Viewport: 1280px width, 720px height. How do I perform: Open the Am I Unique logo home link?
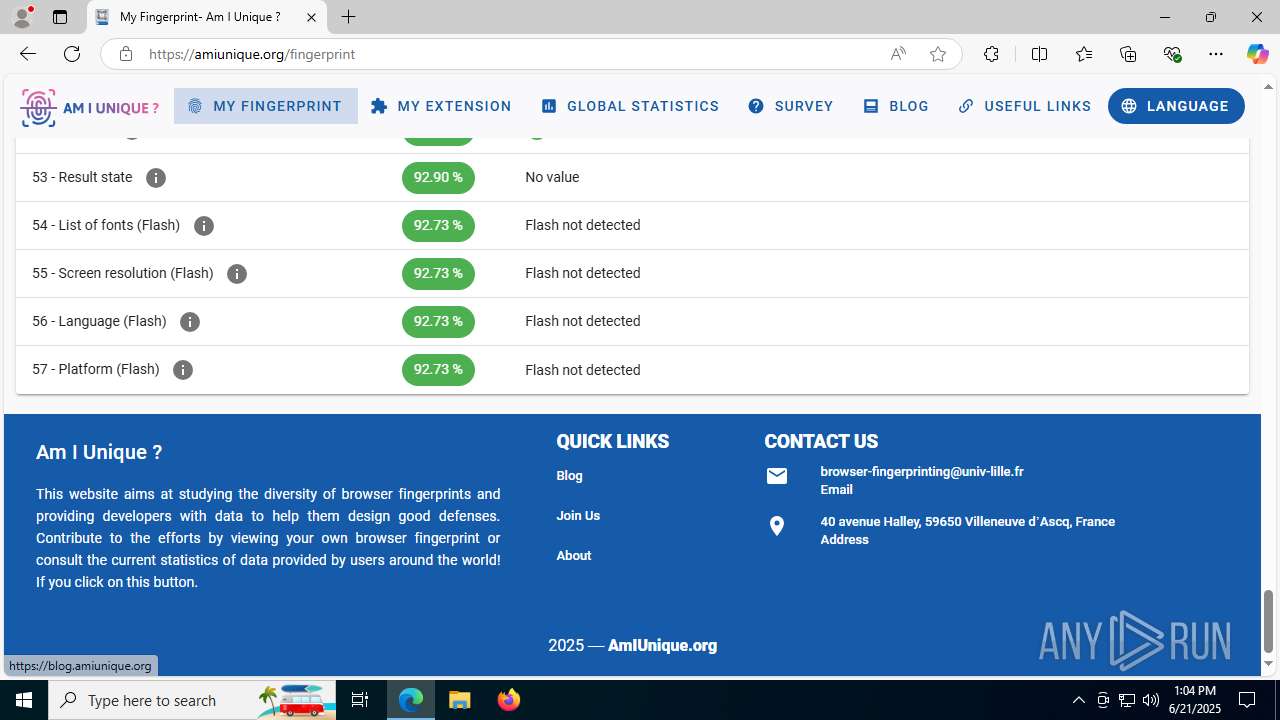(90, 107)
